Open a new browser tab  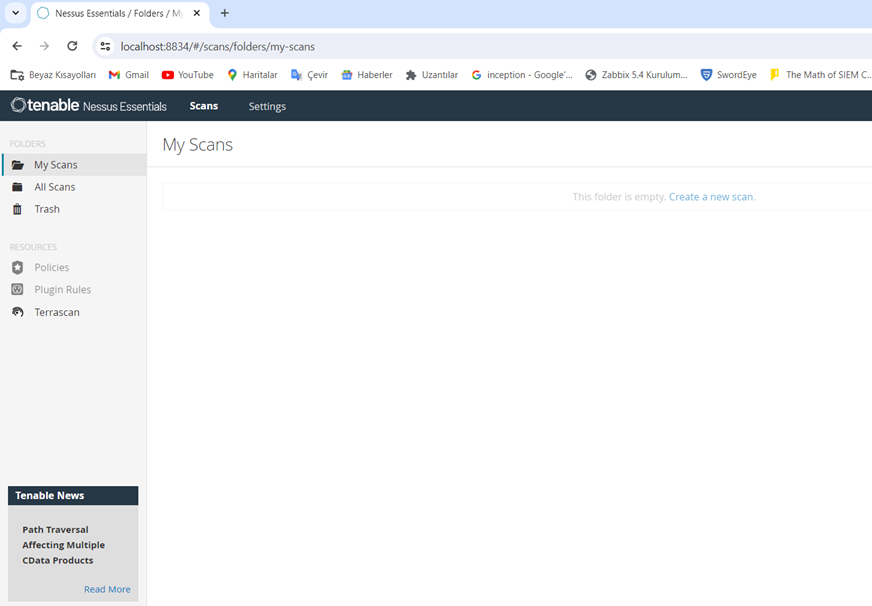225,13
